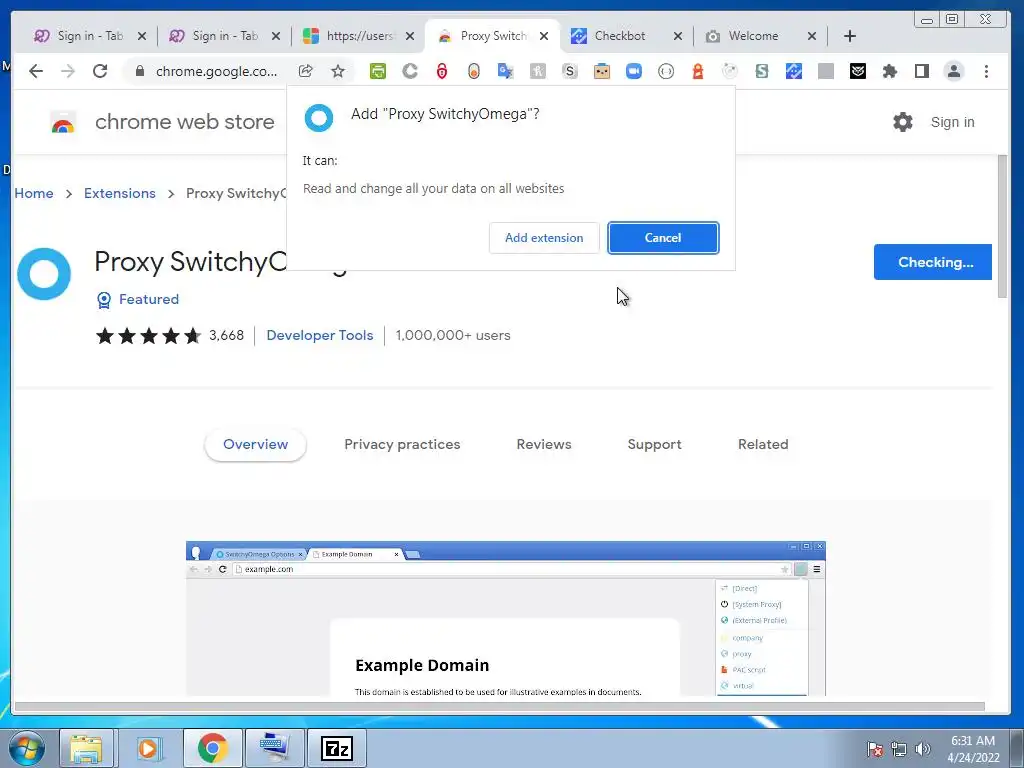Click the green printer extension icon

377,71
